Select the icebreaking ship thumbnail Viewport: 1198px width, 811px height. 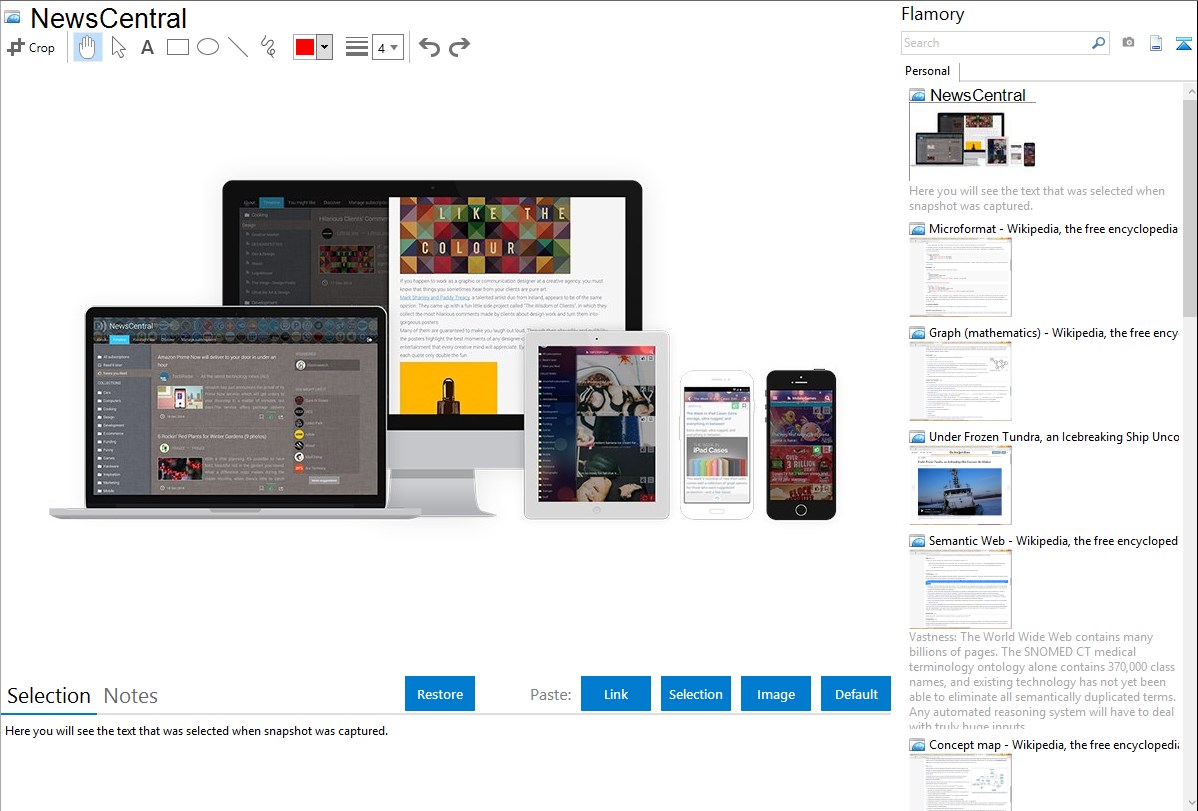point(960,485)
